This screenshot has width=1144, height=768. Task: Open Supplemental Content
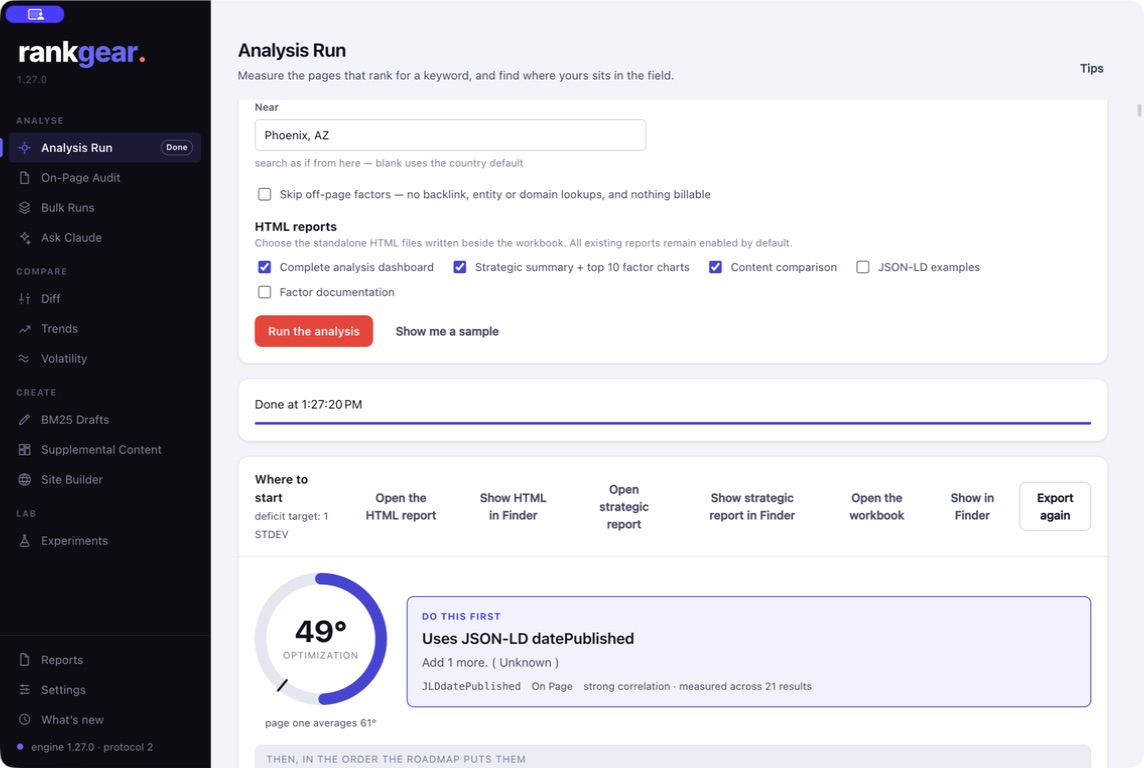pos(105,449)
